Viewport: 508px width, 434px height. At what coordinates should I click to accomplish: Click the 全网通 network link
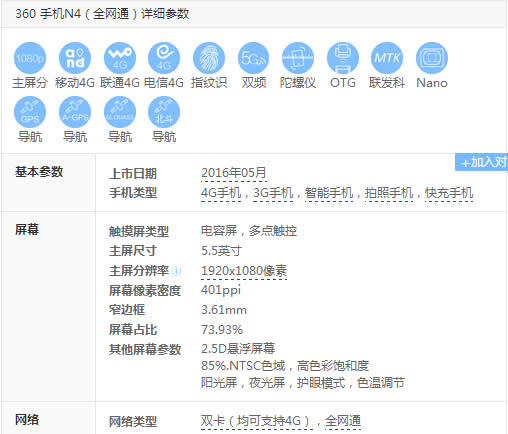(x=343, y=421)
